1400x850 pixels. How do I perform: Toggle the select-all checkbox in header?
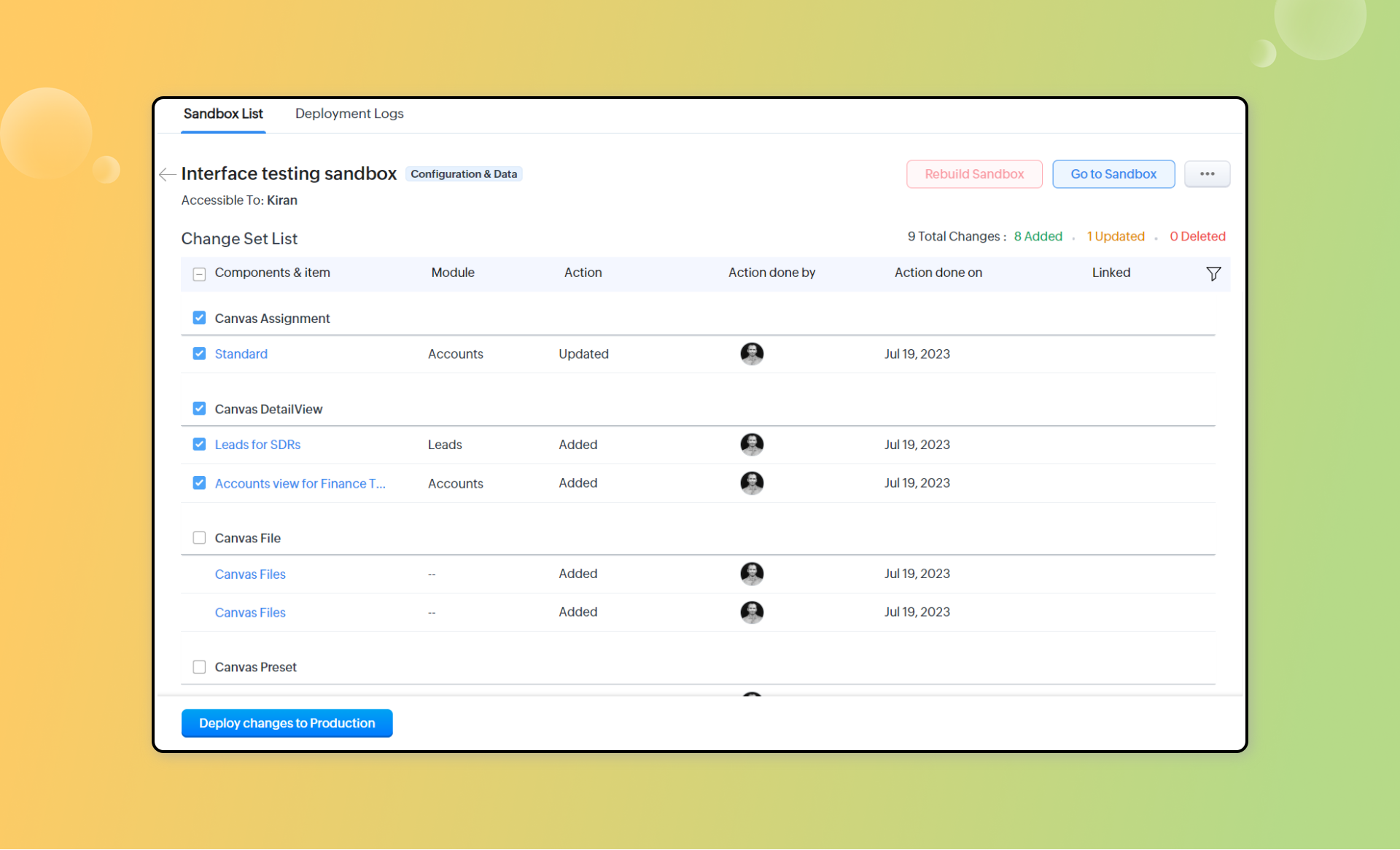[x=199, y=274]
